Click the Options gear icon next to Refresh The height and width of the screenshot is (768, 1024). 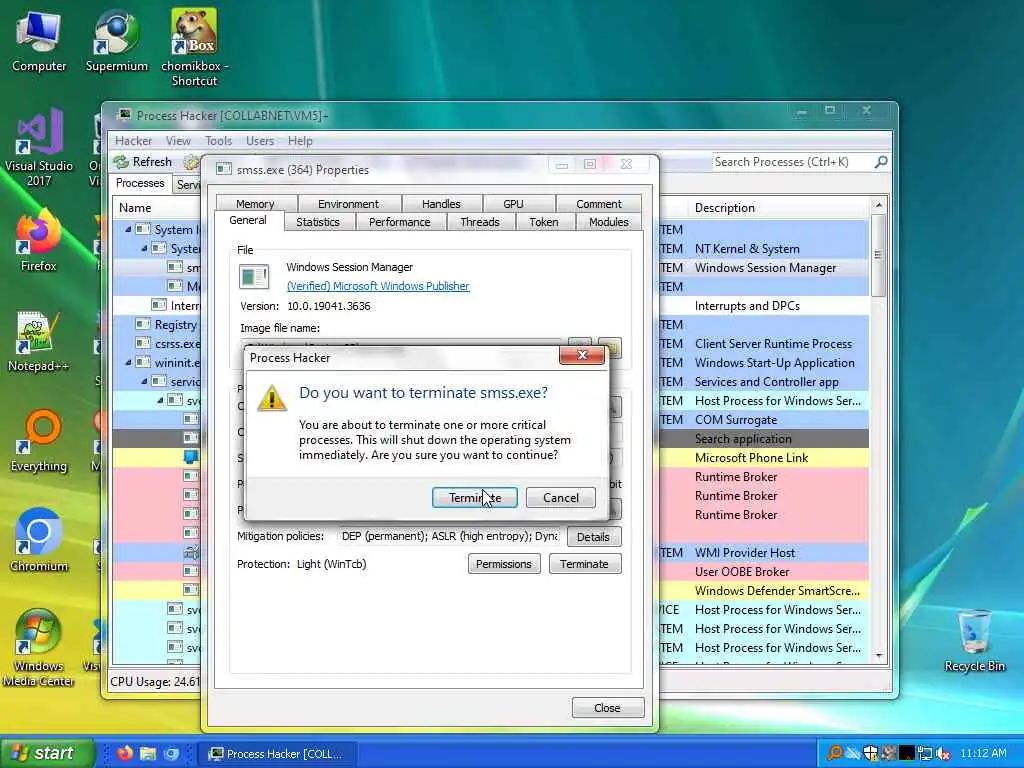(191, 162)
